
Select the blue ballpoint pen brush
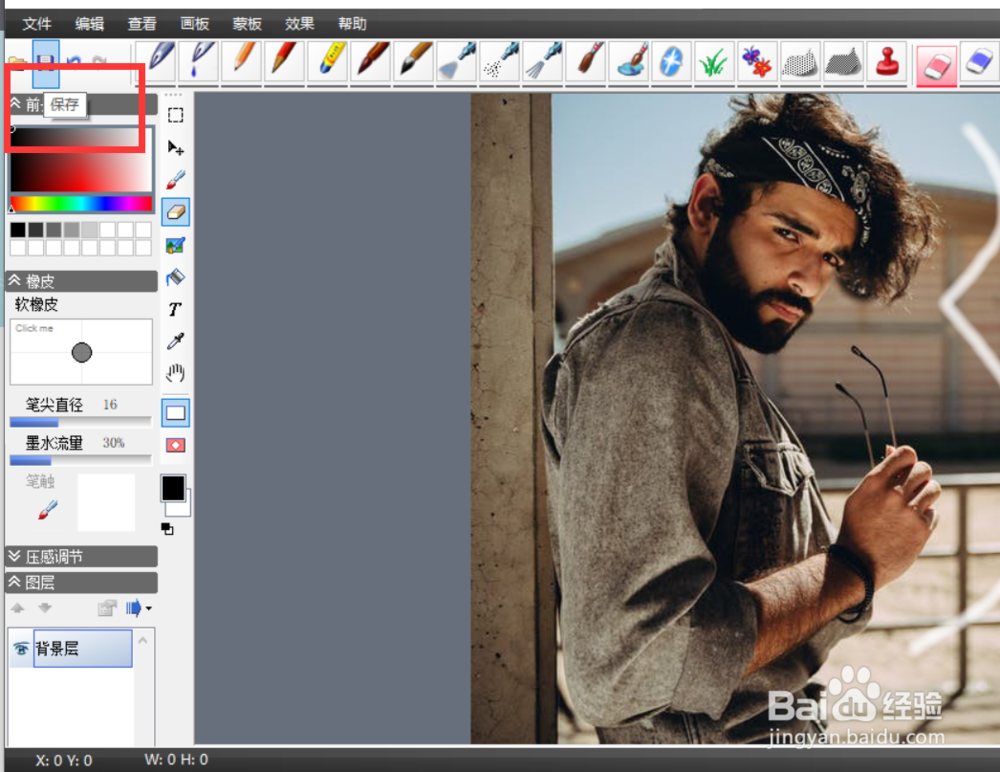click(157, 62)
